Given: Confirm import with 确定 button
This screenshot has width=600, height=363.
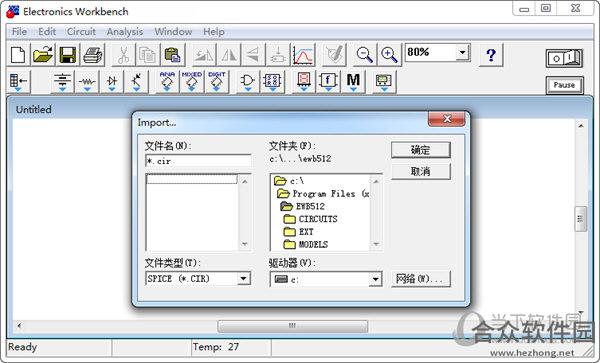Looking at the screenshot, I should (x=421, y=150).
